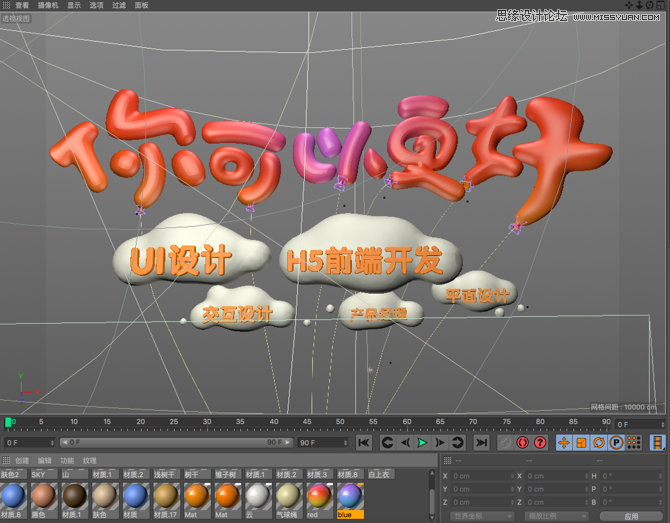Screen dimensions: 670x523
Task: Toggle point level animation recording
Action: [634, 443]
